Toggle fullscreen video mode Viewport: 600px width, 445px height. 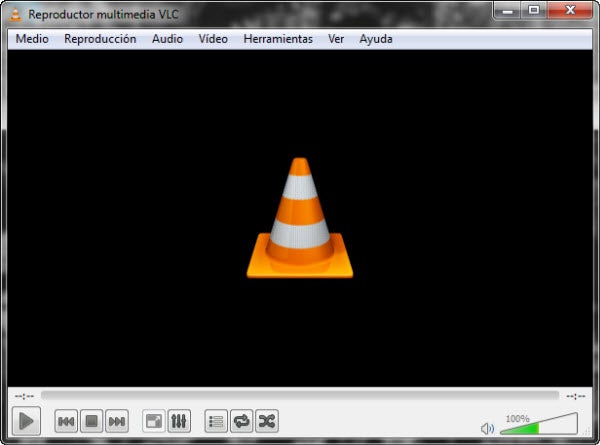154,422
